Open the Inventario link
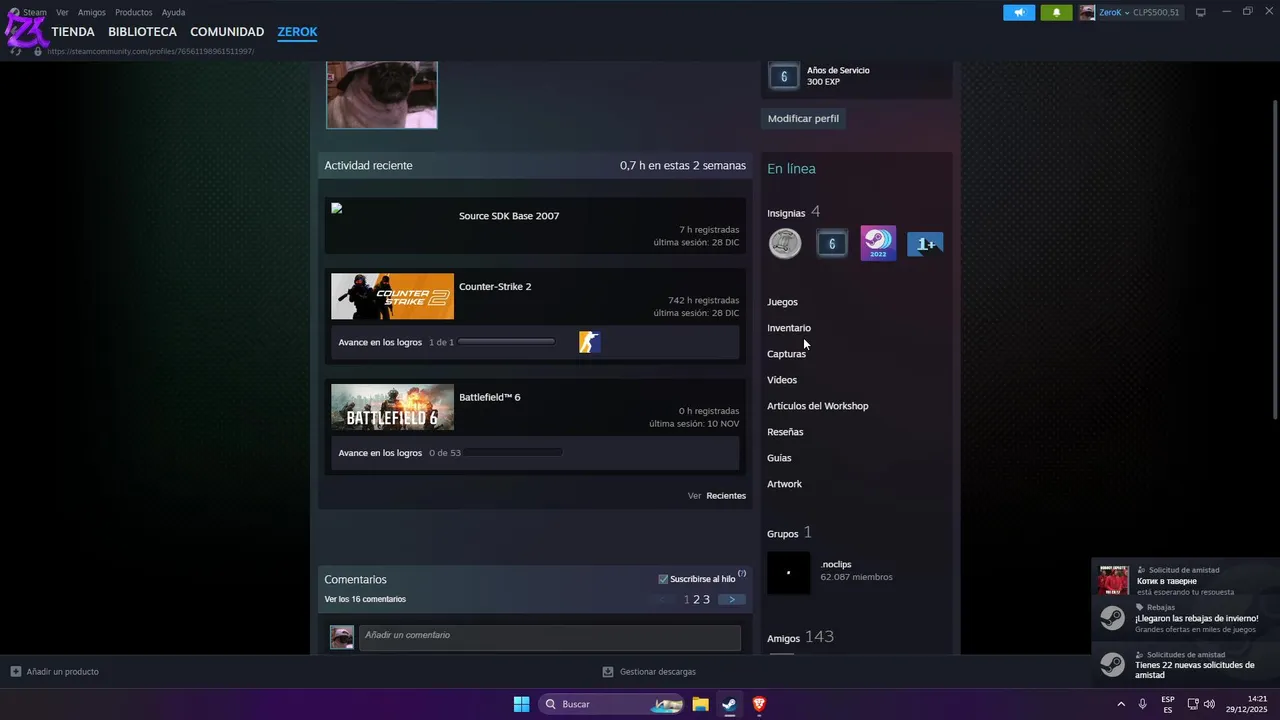 pyautogui.click(x=789, y=328)
